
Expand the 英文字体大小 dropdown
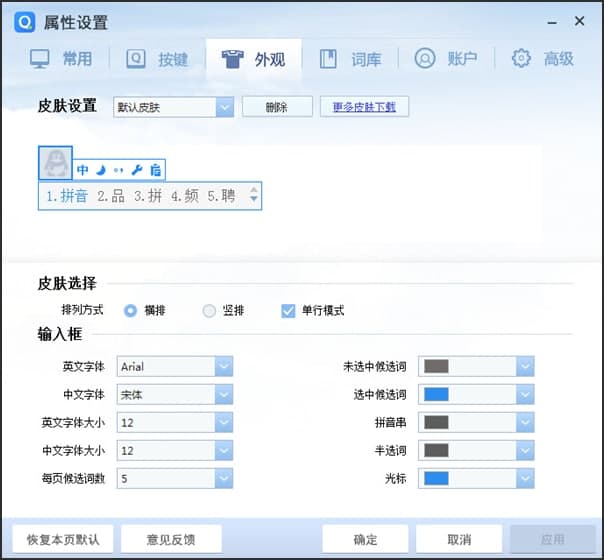click(x=224, y=423)
